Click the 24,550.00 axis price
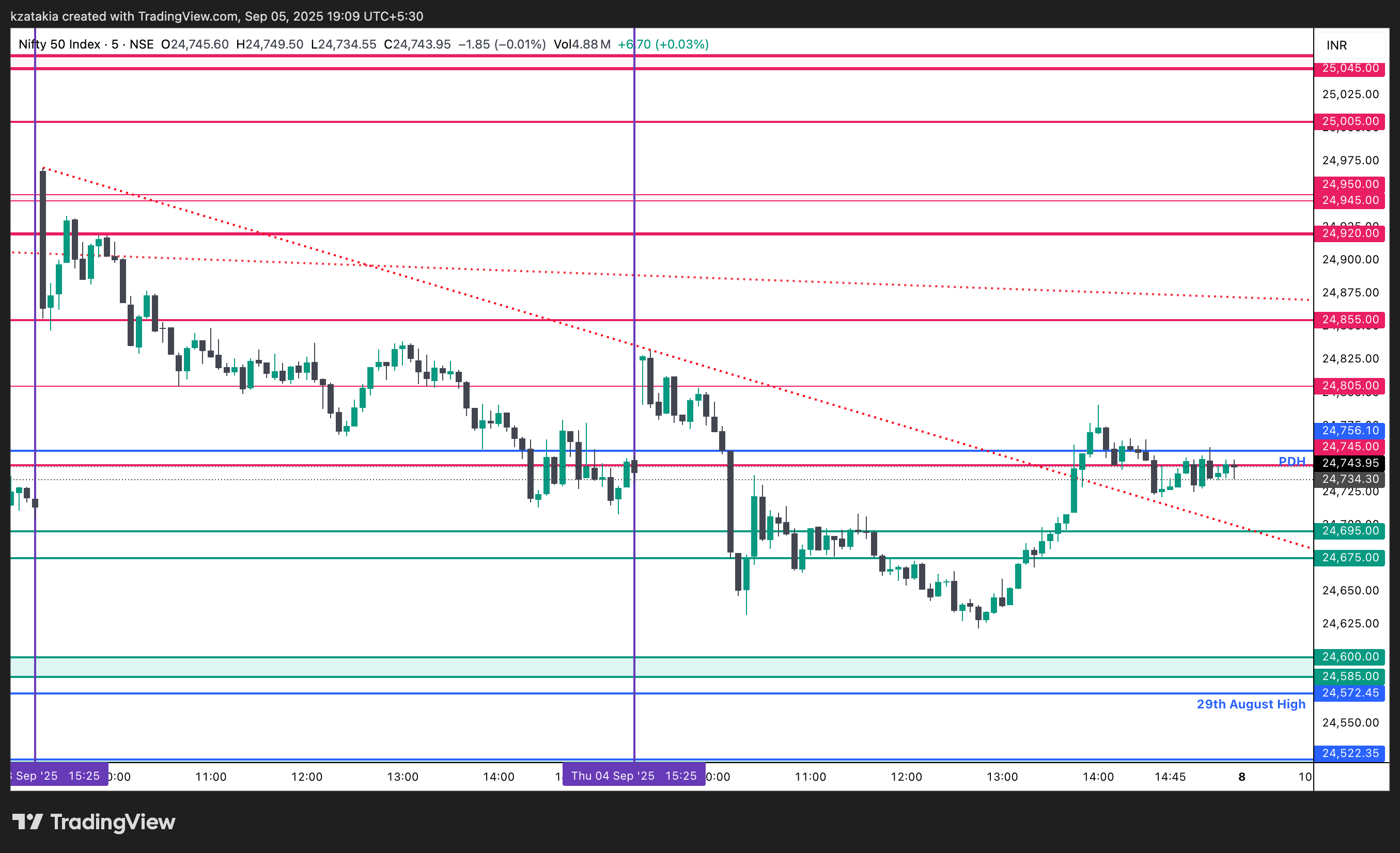The height and width of the screenshot is (853, 1400). (x=1350, y=723)
